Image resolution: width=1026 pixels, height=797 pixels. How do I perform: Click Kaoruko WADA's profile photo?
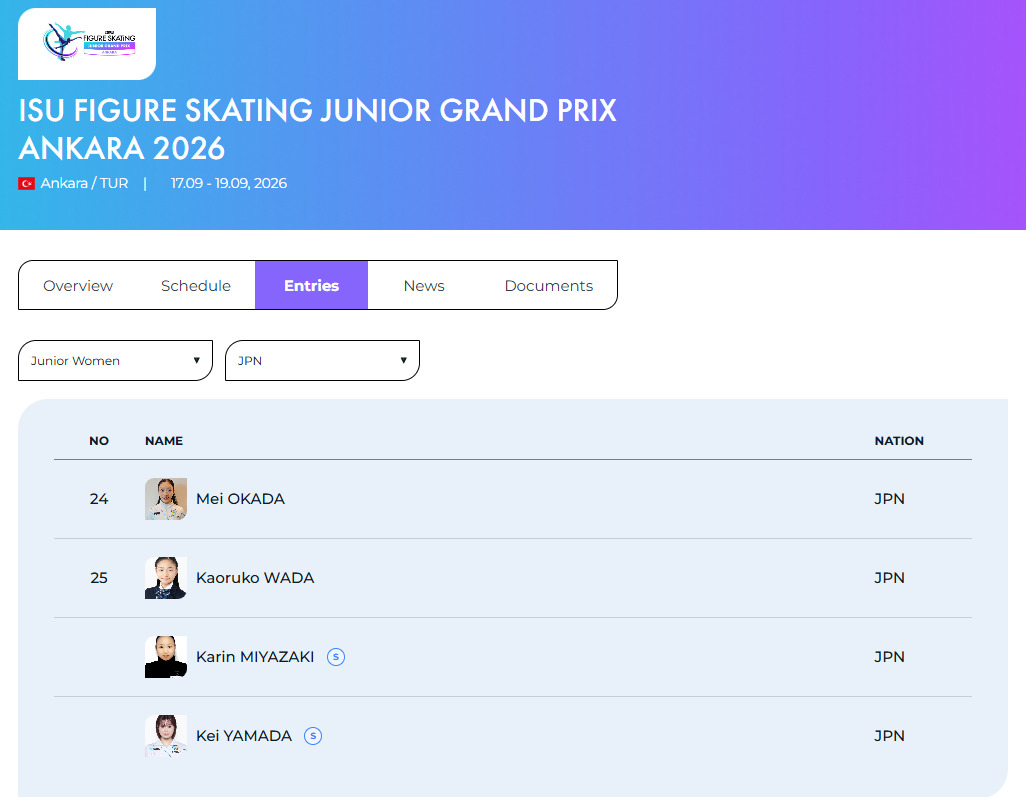point(166,578)
